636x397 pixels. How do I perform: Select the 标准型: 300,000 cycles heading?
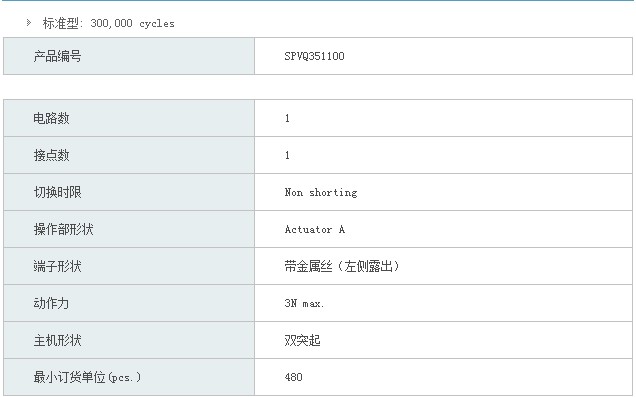[x=109, y=24]
